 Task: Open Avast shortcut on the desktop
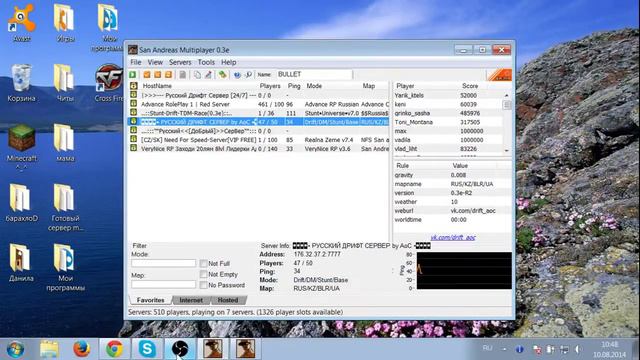coord(21,24)
